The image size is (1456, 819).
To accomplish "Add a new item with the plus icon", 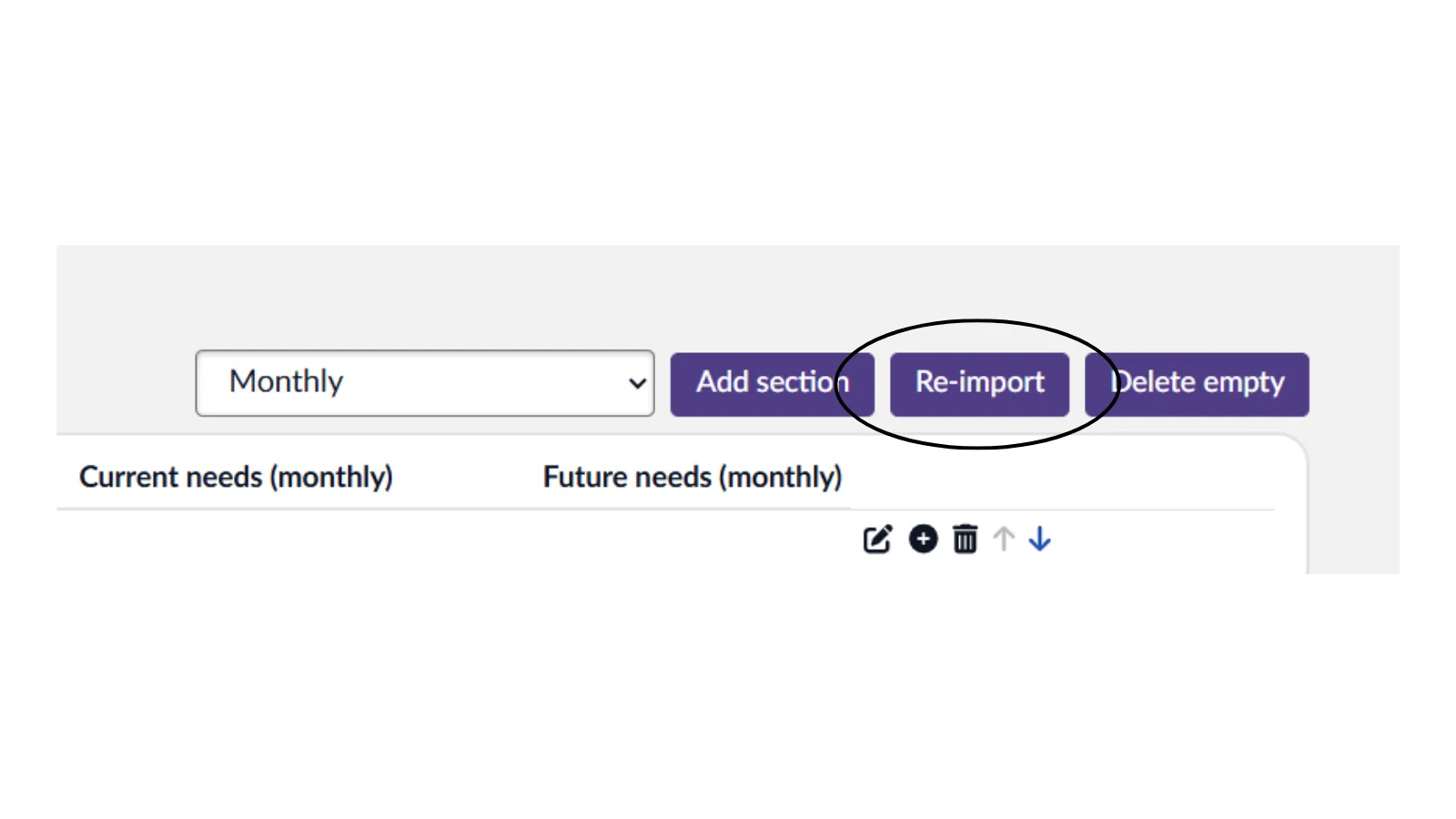I will pyautogui.click(x=923, y=540).
